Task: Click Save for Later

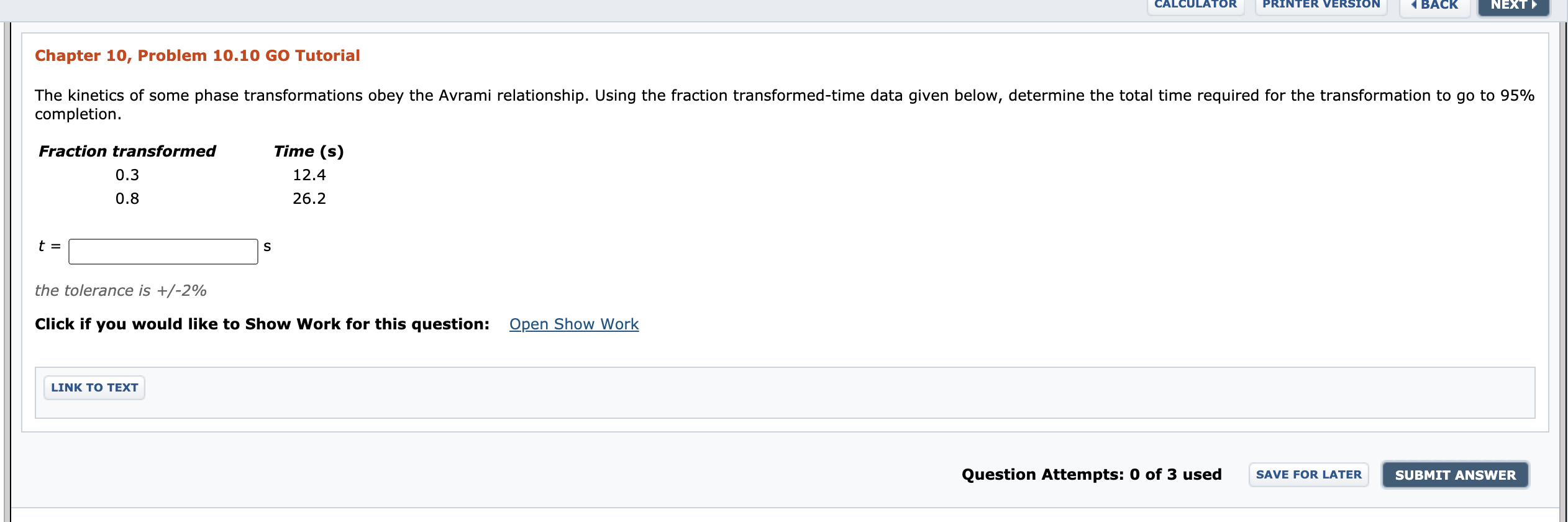Action: (1308, 475)
